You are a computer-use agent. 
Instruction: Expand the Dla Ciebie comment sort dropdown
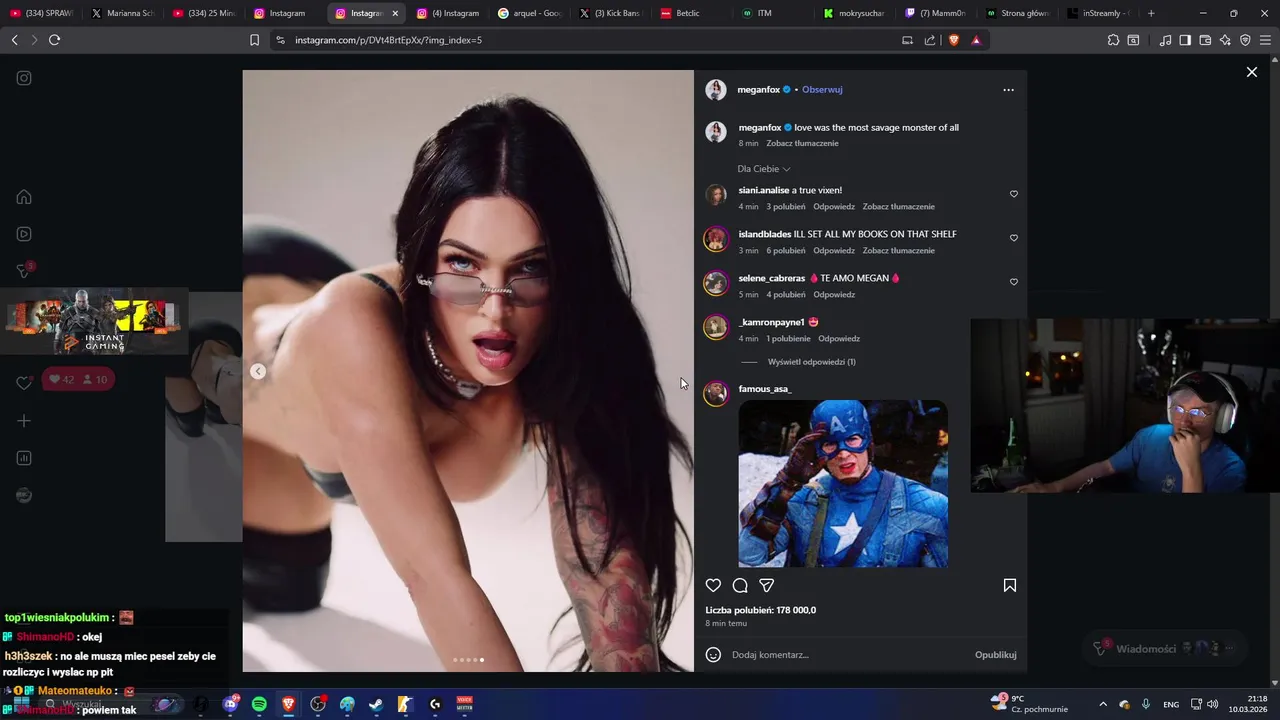[x=764, y=169]
